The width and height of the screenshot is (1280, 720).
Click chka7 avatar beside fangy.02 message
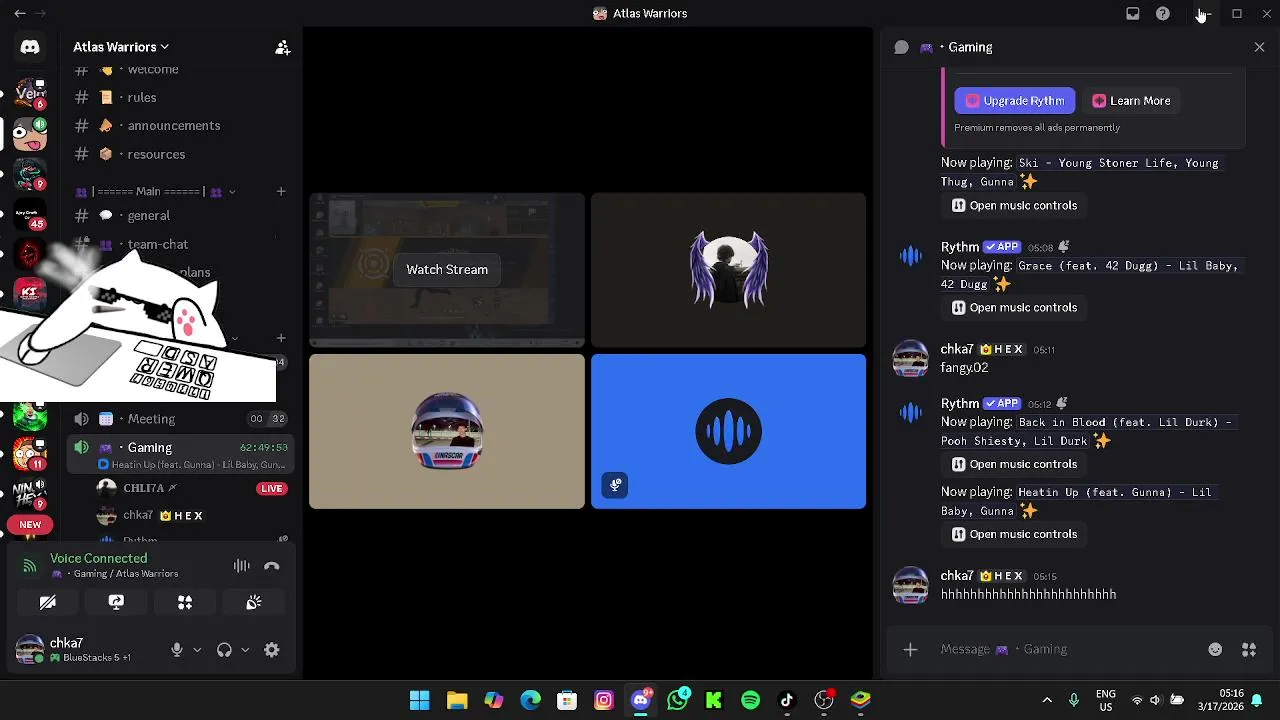pos(910,358)
